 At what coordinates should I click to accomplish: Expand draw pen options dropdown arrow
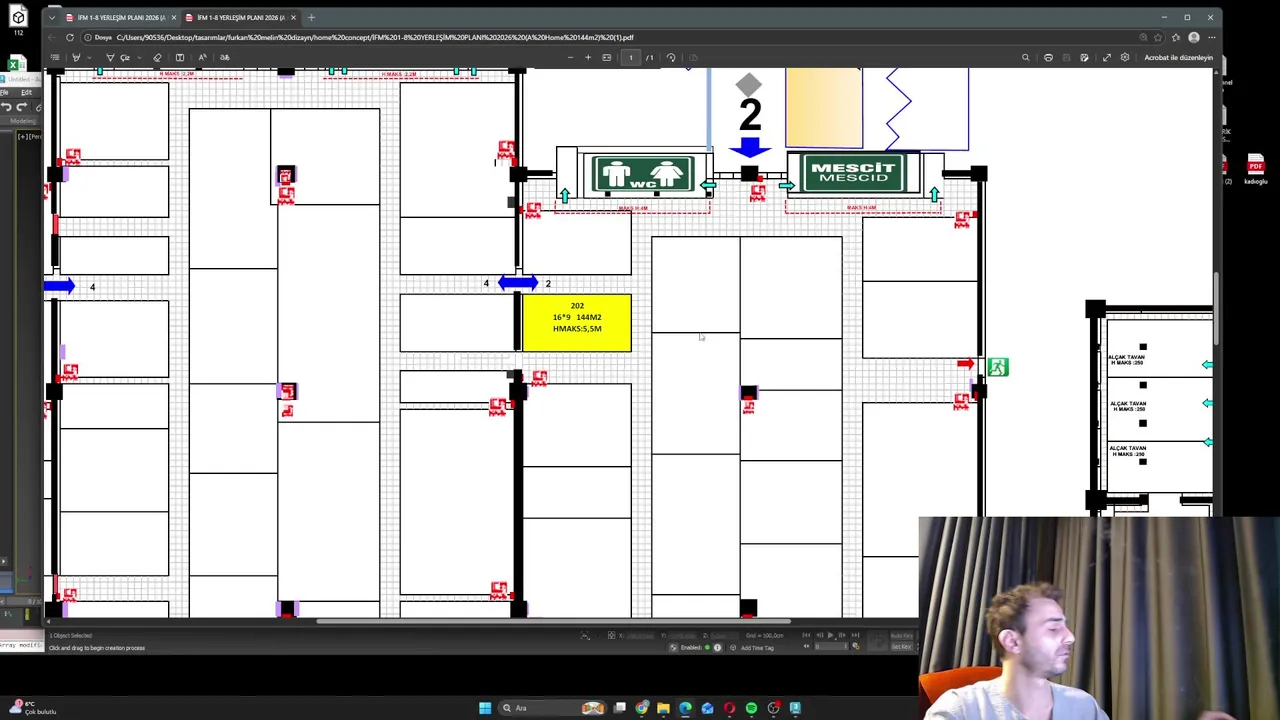pos(139,57)
